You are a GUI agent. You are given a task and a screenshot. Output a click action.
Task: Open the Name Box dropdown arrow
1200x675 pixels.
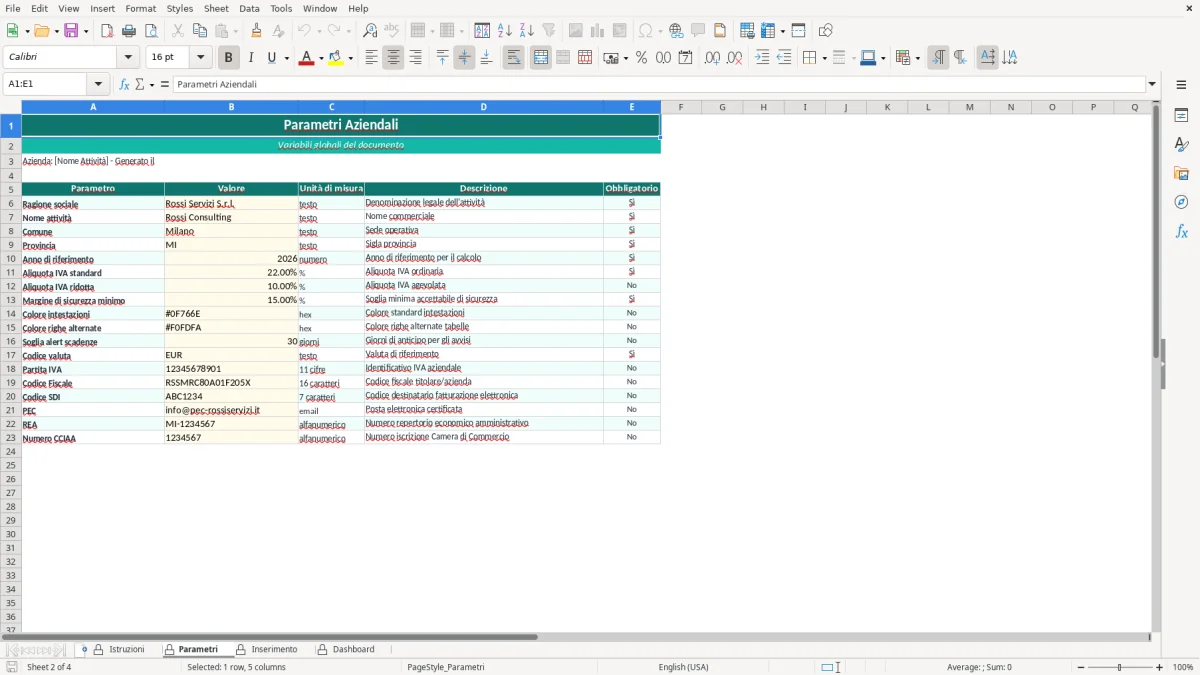coord(98,84)
